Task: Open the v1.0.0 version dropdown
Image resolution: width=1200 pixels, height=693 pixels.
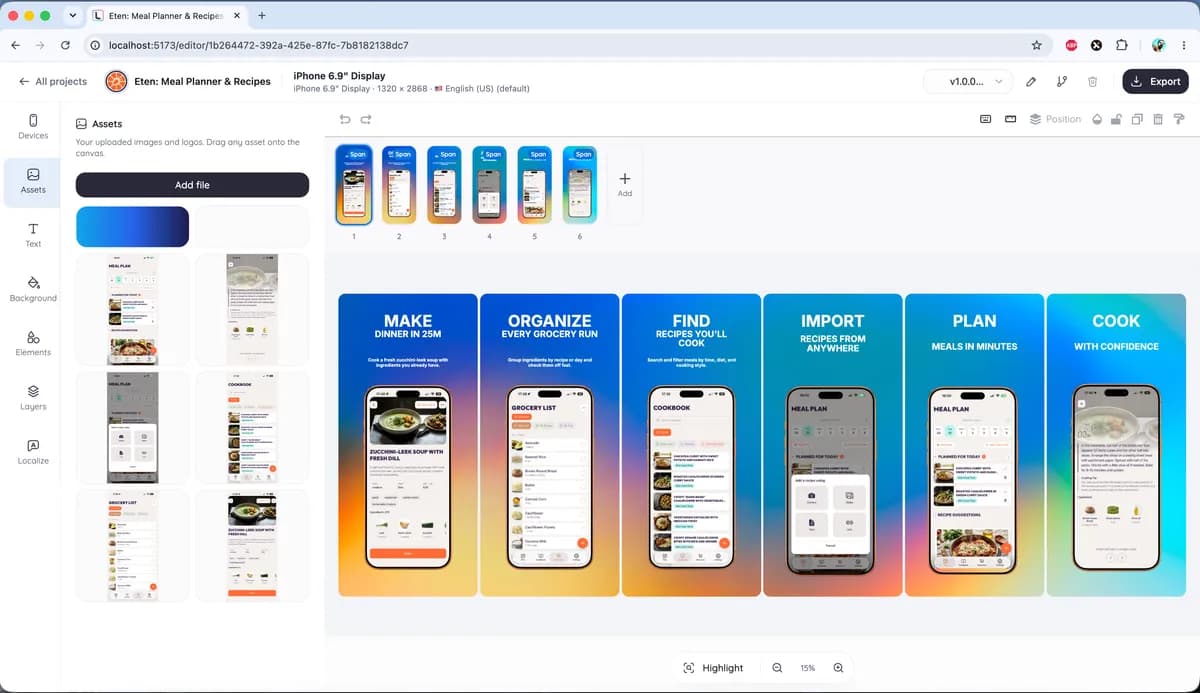Action: [967, 82]
